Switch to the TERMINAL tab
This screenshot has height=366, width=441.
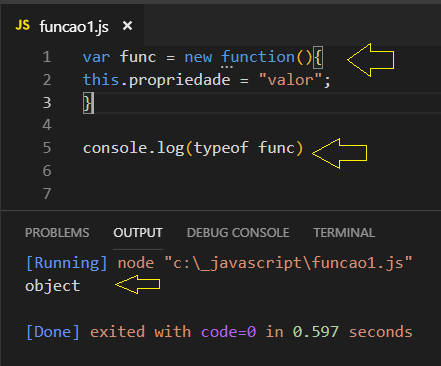pos(344,232)
